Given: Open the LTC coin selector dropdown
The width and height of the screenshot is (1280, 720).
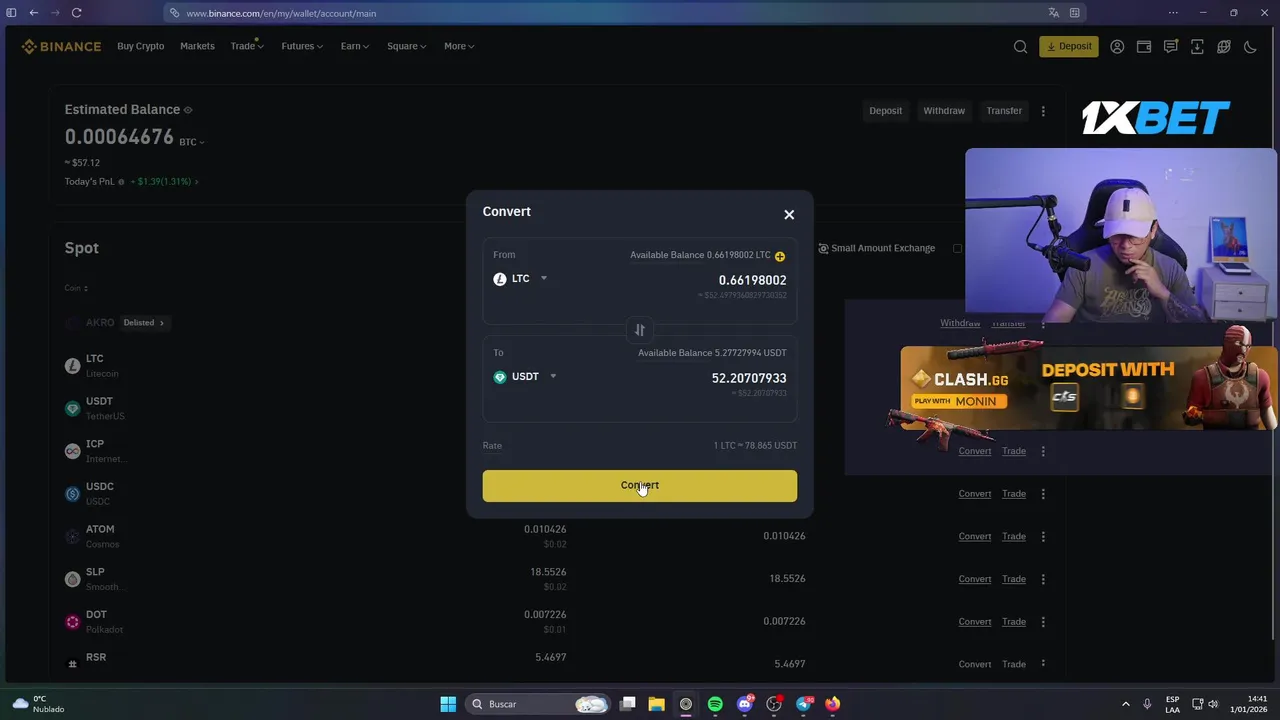Looking at the screenshot, I should (521, 279).
